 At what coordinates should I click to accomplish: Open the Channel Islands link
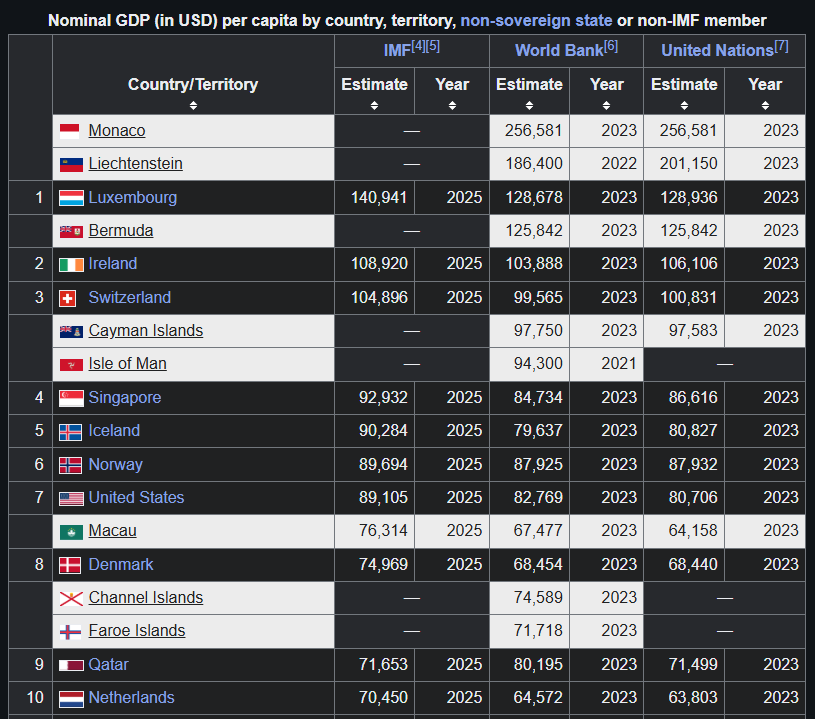point(146,598)
